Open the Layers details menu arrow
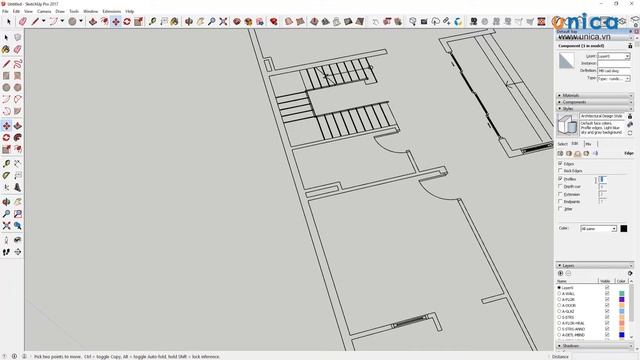The width and height of the screenshot is (640, 360). point(630,273)
